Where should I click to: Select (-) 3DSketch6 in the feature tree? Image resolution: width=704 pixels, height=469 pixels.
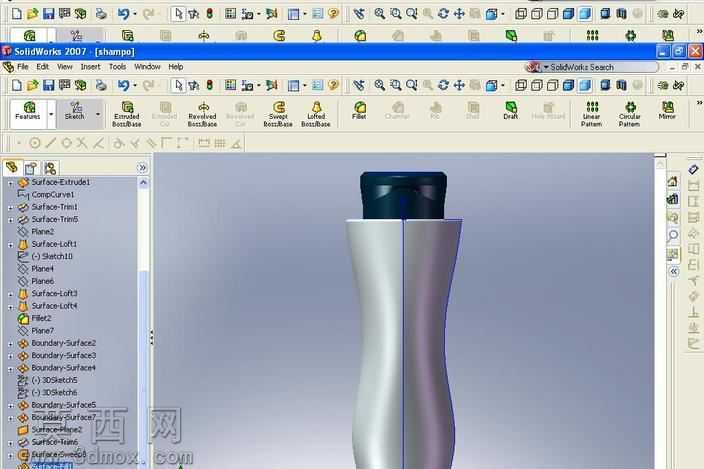54,392
